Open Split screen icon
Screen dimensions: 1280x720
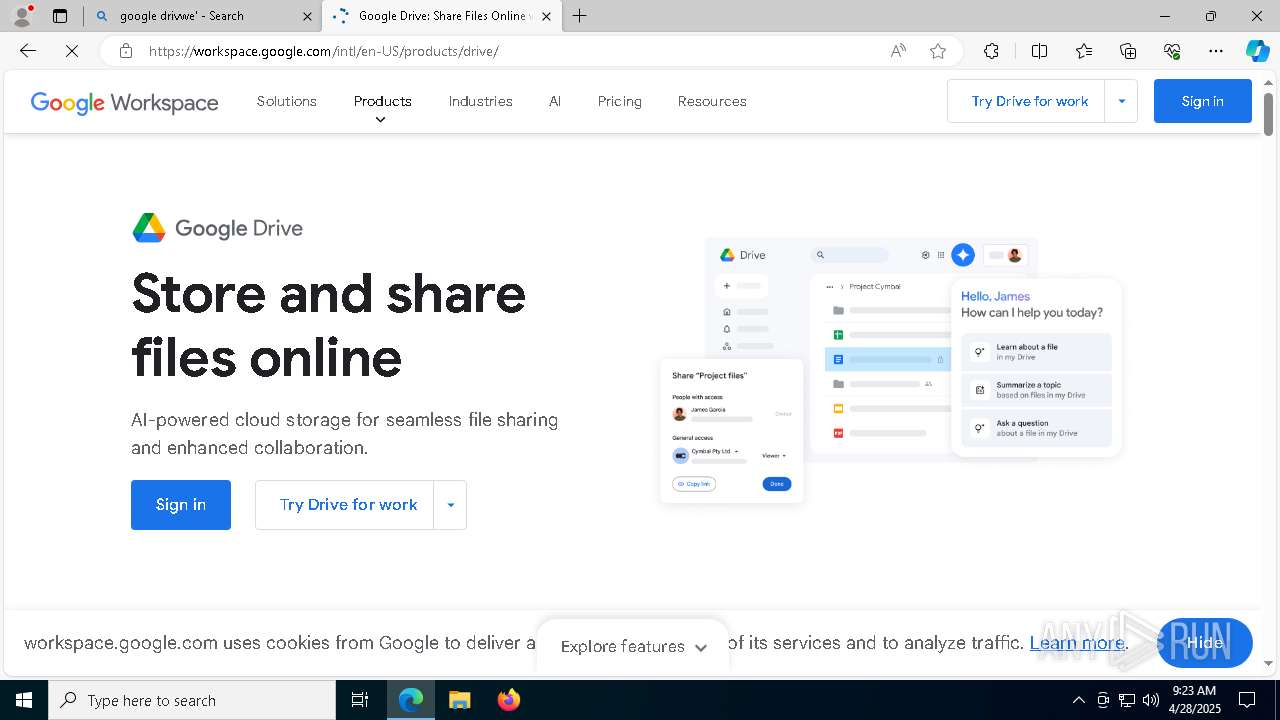coord(1039,51)
